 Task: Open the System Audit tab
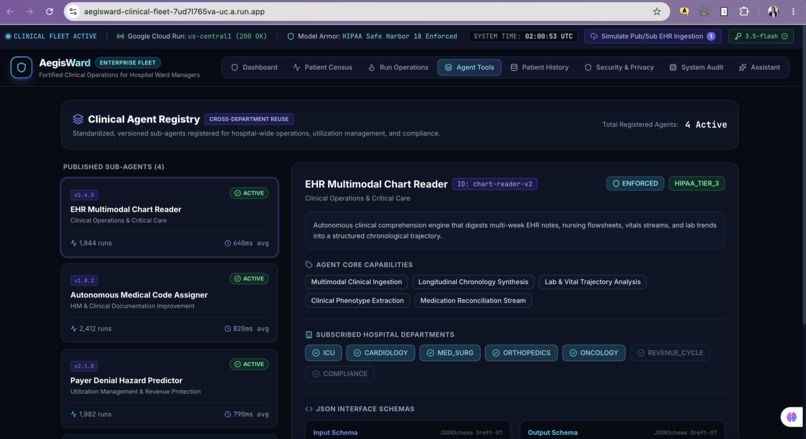tap(696, 67)
